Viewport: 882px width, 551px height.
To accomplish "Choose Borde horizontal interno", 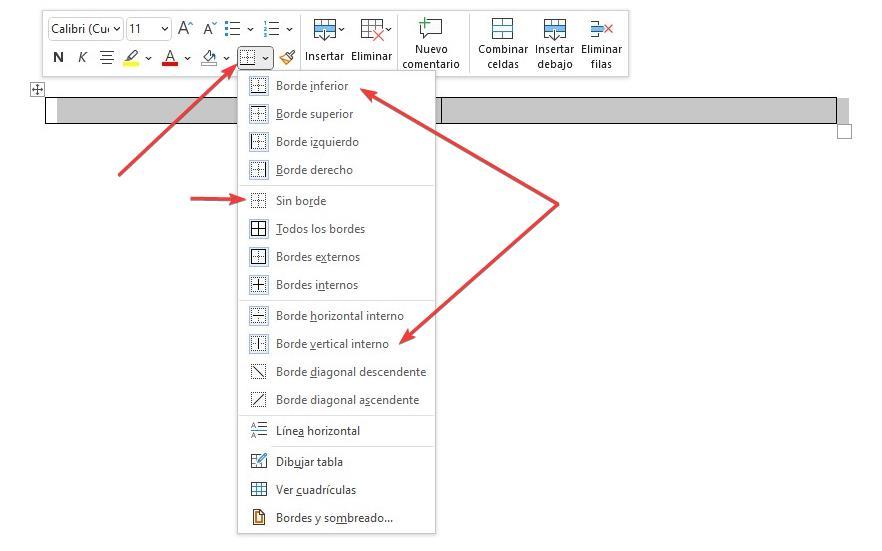I will pyautogui.click(x=336, y=316).
